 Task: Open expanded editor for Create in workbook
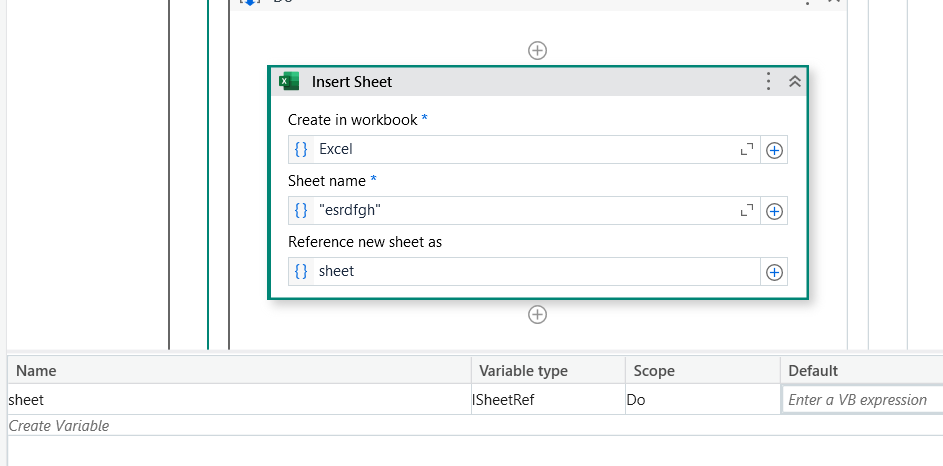[746, 150]
